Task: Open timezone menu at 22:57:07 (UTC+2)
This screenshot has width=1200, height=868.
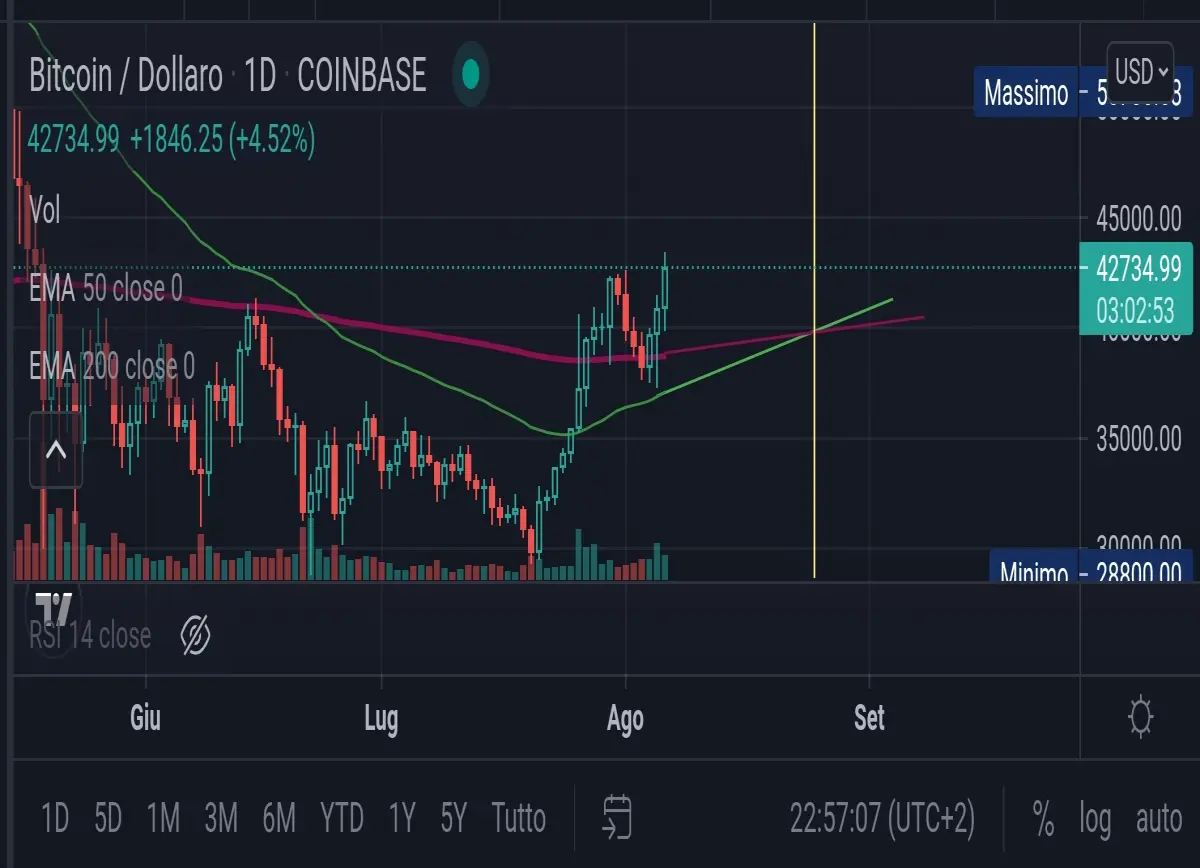Action: coord(882,819)
